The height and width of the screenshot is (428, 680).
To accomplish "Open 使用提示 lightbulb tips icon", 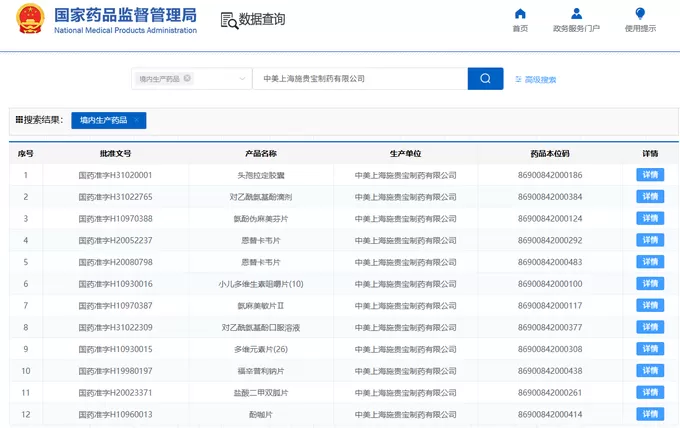I will (640, 13).
